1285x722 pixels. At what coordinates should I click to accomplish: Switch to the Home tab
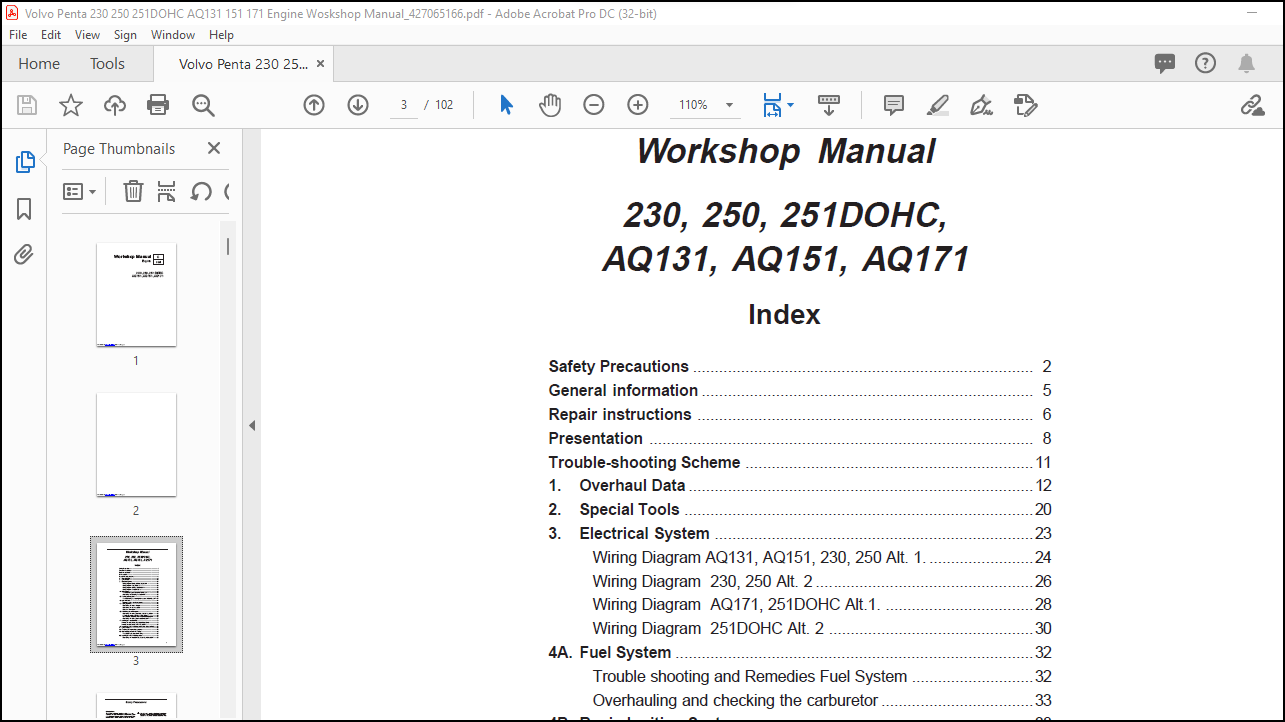tap(39, 64)
